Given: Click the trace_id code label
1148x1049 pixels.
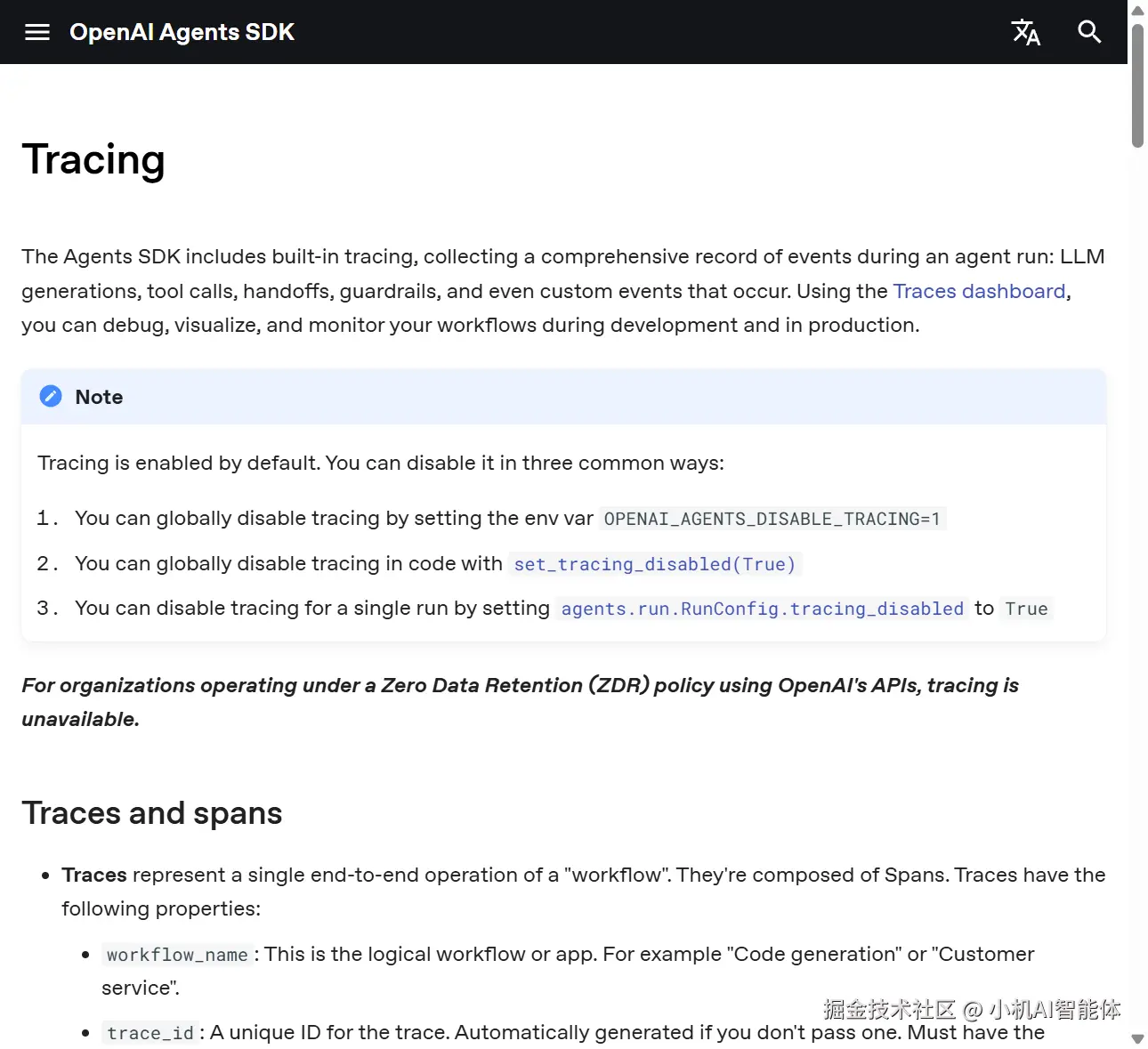Looking at the screenshot, I should click(150, 1033).
